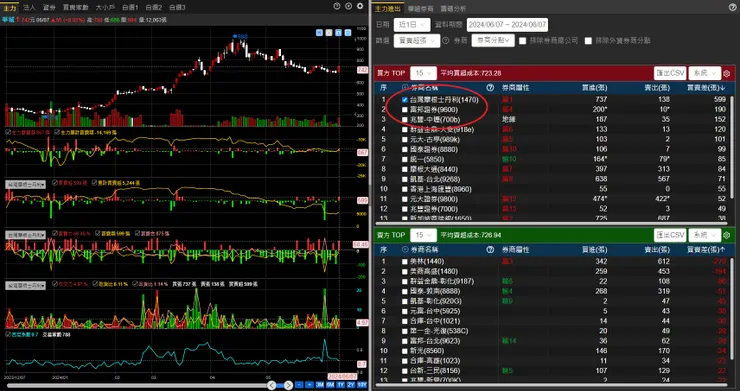Open the 籌碼分析 tab
The height and width of the screenshot is (391, 740).
(x=453, y=8)
